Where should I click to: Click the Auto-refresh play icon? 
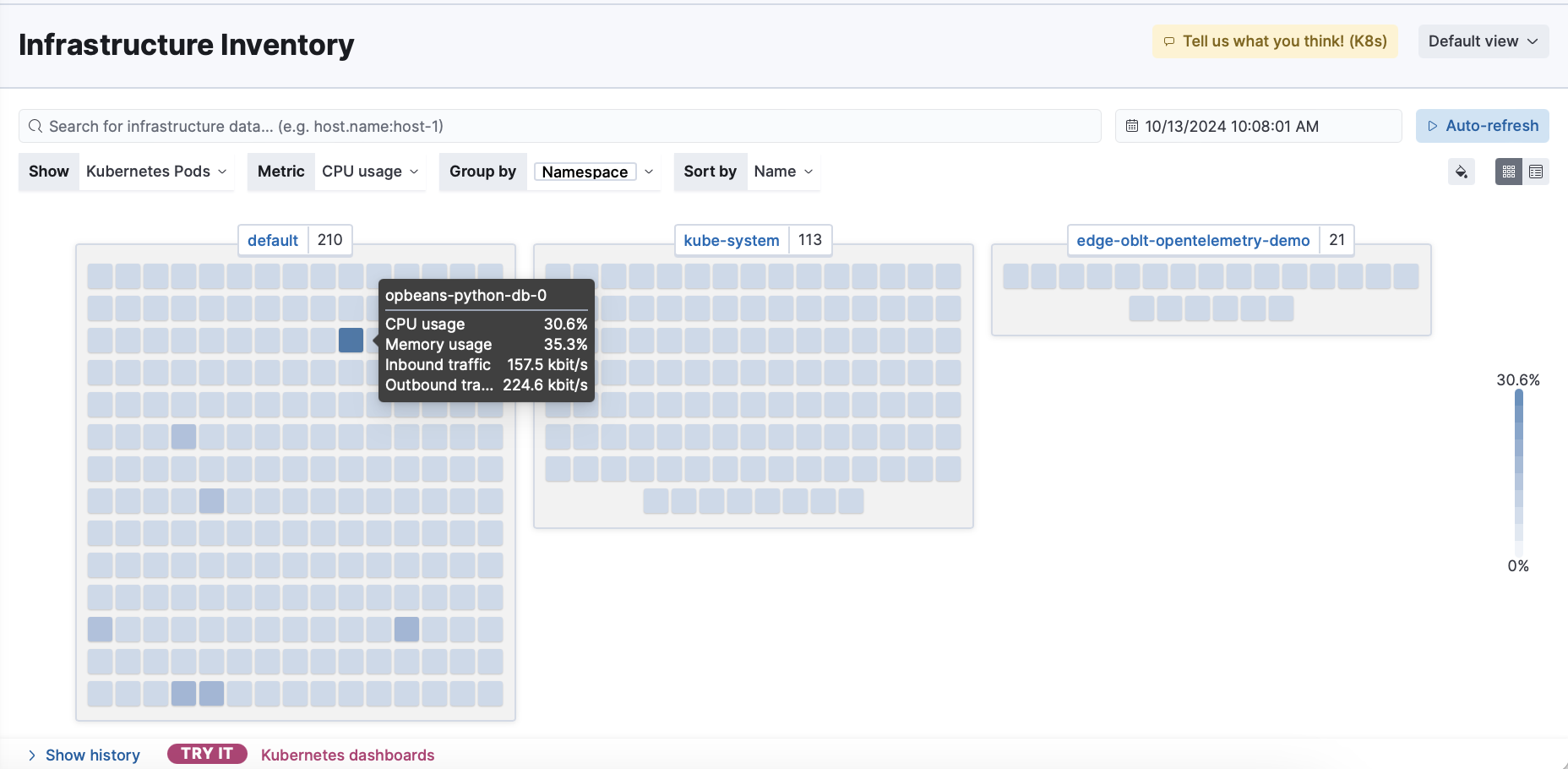pos(1432,127)
